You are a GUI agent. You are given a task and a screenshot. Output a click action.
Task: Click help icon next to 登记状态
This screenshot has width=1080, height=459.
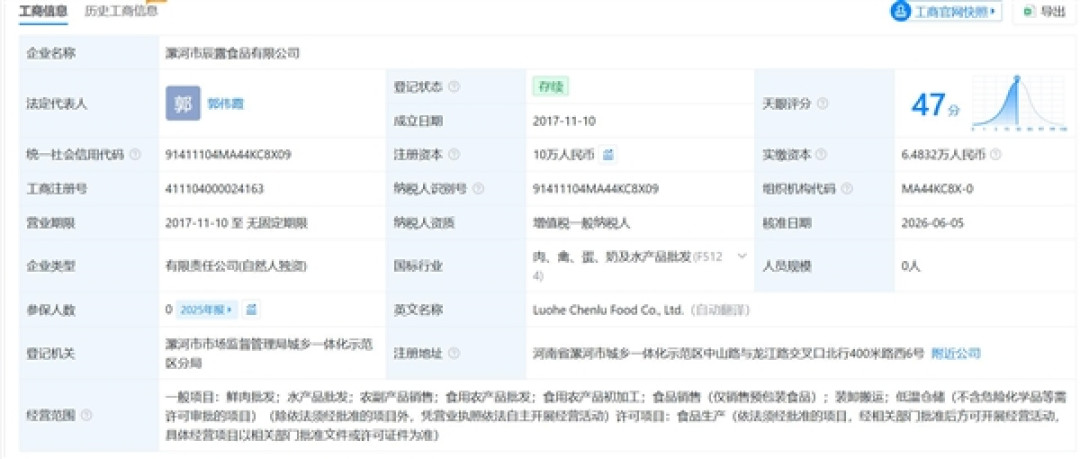(454, 87)
